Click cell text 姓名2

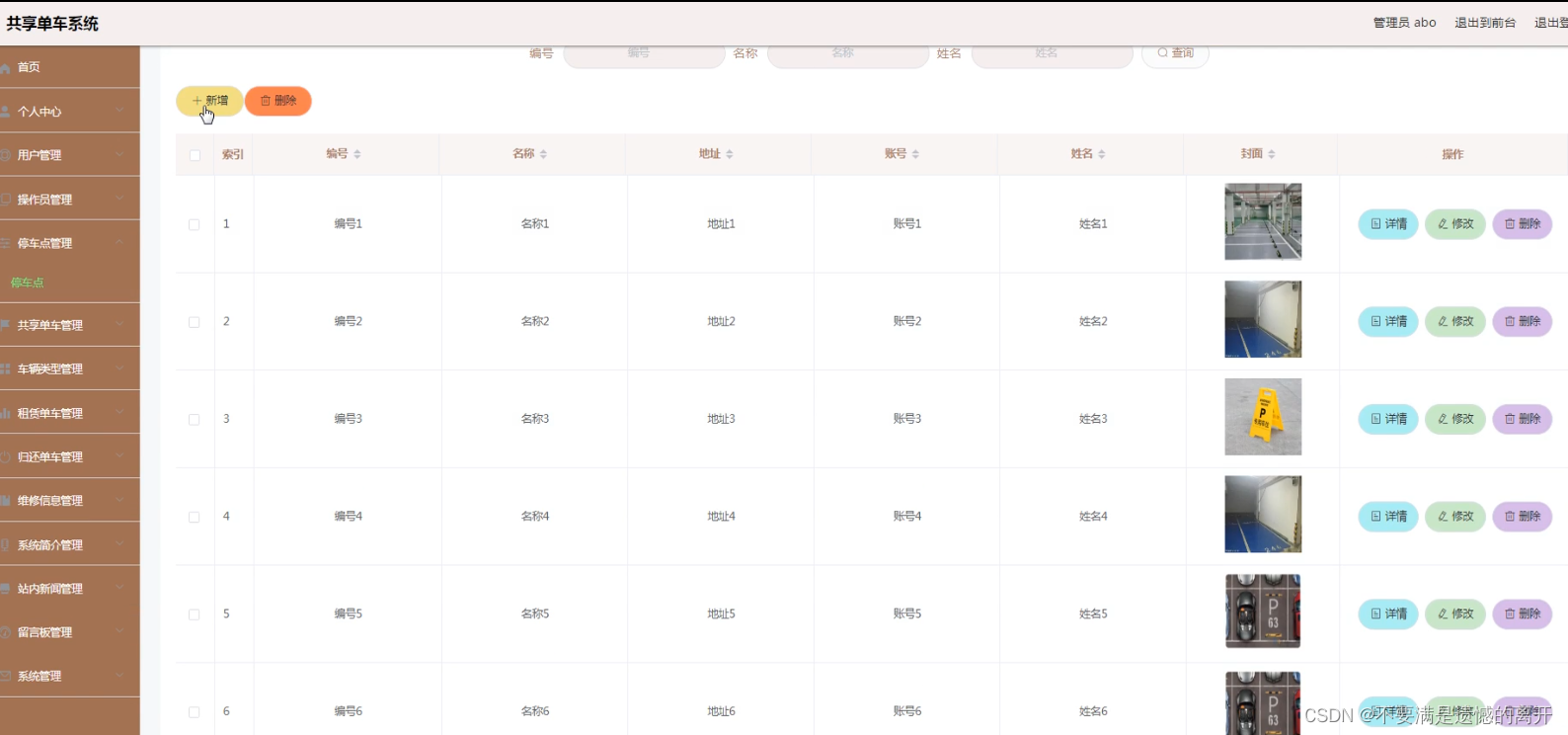pos(1093,321)
